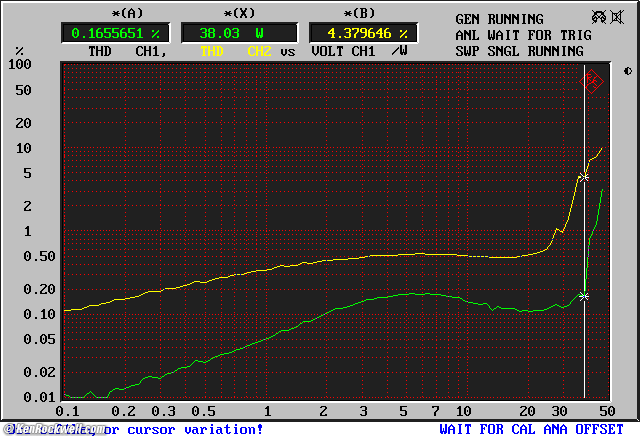640x436 pixels.
Task: Click the x-axis 20 watt label
Action: [527, 411]
